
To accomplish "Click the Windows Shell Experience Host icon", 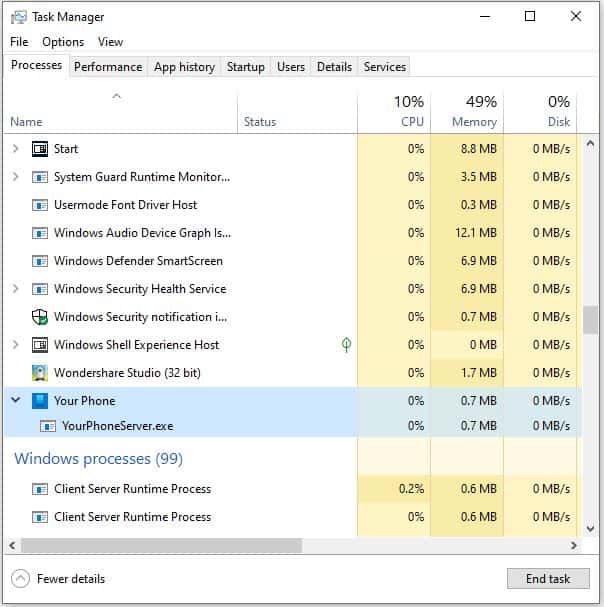I will coord(39,345).
